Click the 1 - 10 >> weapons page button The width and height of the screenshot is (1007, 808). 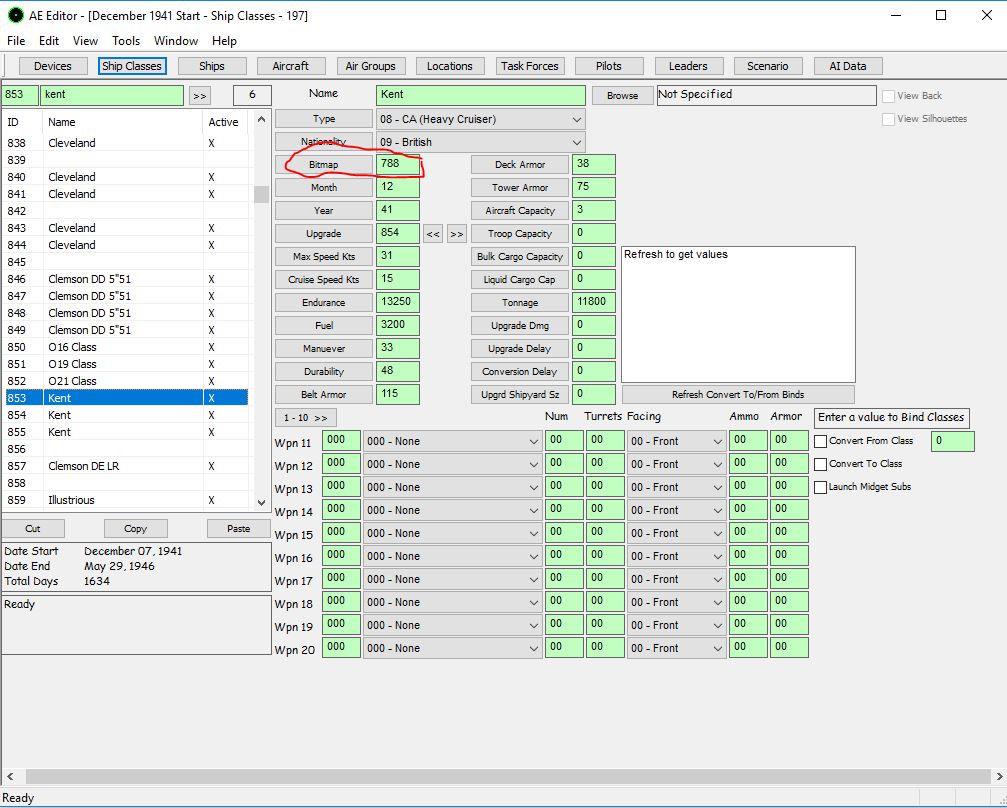pos(306,418)
